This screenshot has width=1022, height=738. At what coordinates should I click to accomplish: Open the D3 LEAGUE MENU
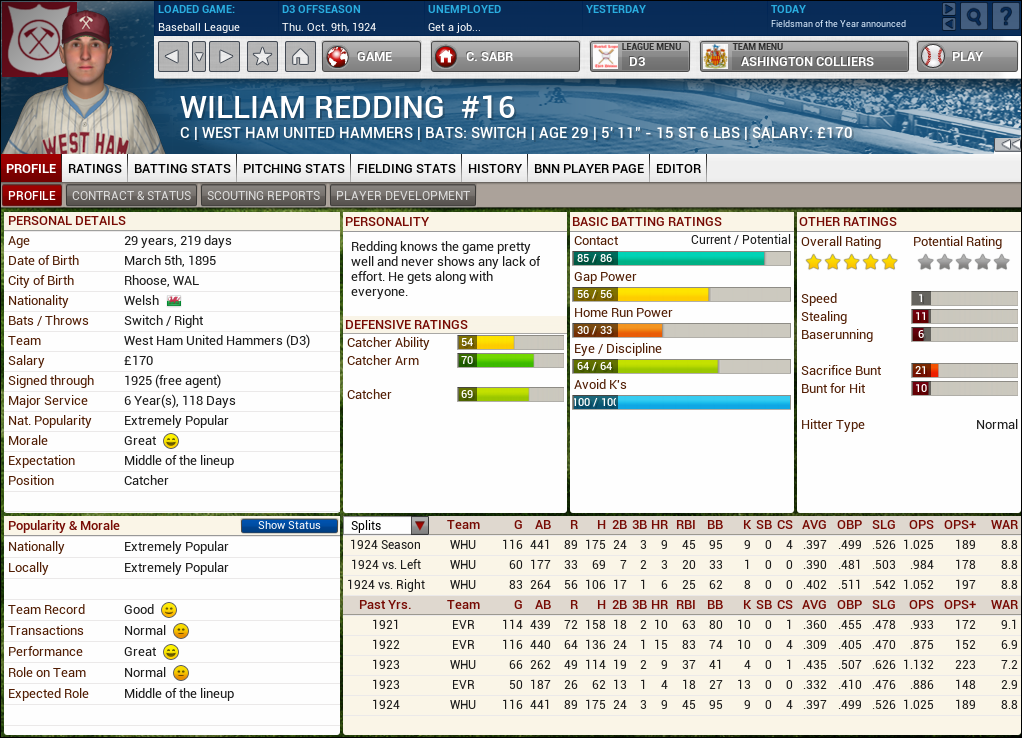[x=639, y=56]
